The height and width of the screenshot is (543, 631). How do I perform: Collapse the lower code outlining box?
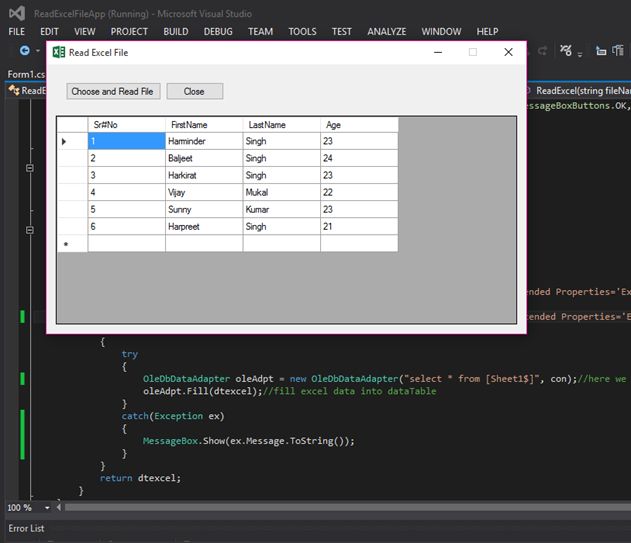tap(29, 230)
